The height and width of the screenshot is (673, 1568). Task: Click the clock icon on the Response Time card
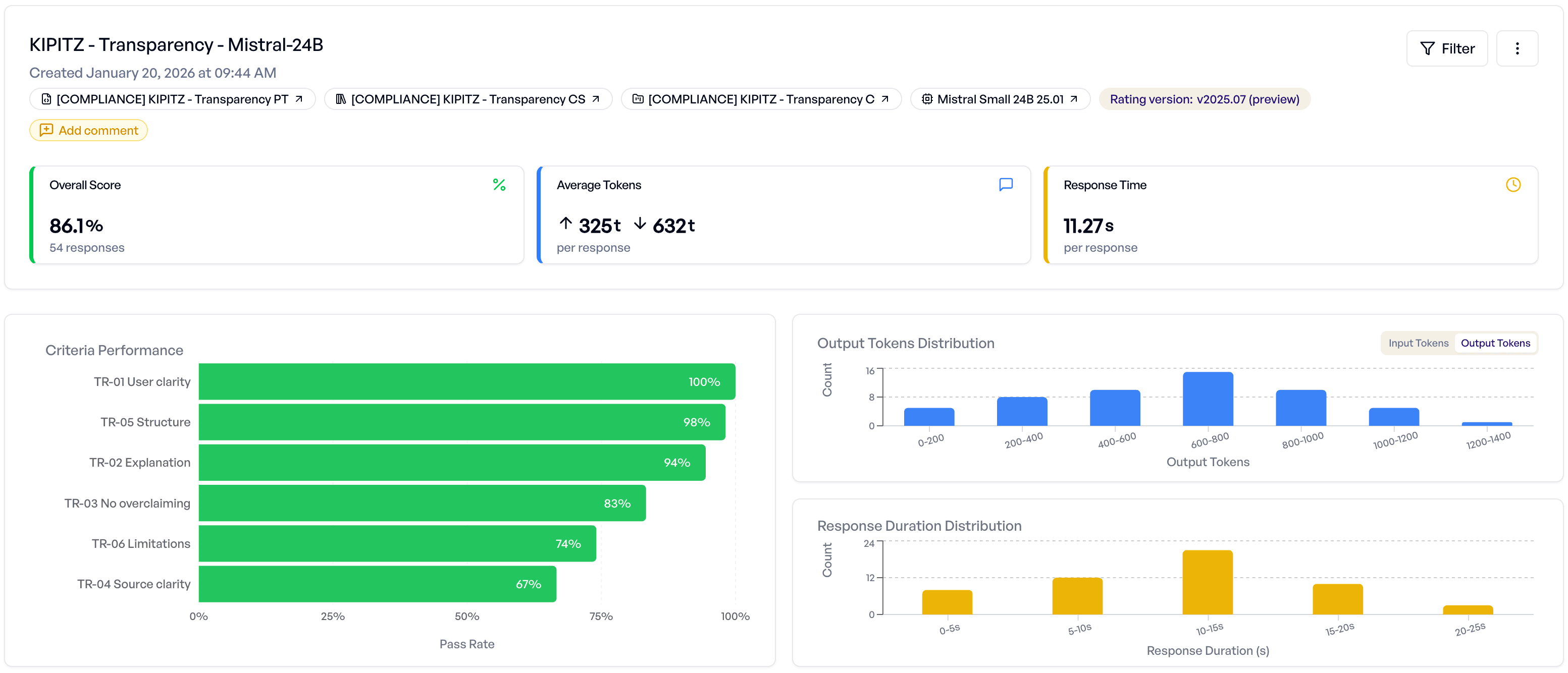click(1514, 184)
